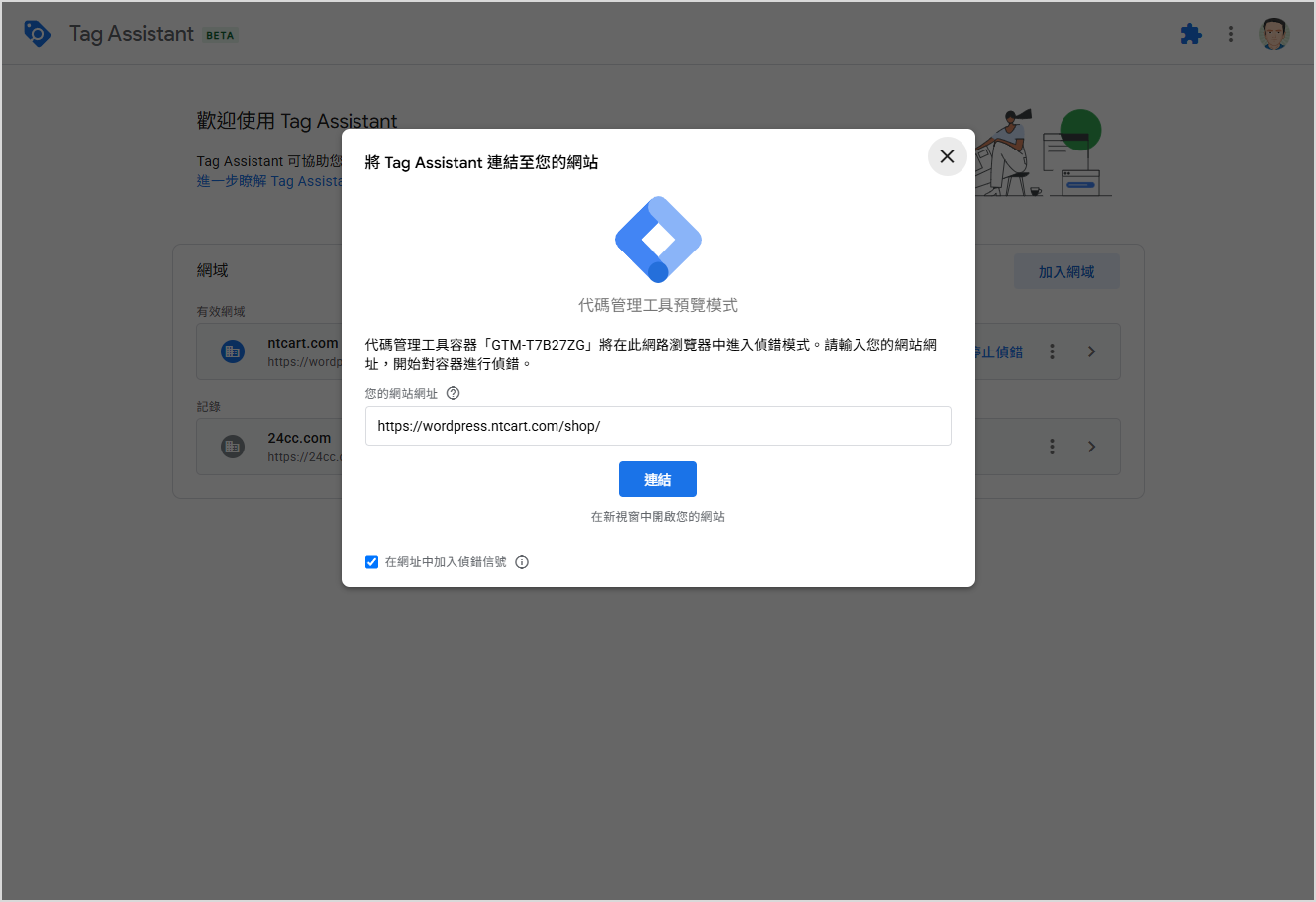Click the 加入網域 button
This screenshot has width=1316, height=902.
click(1066, 272)
